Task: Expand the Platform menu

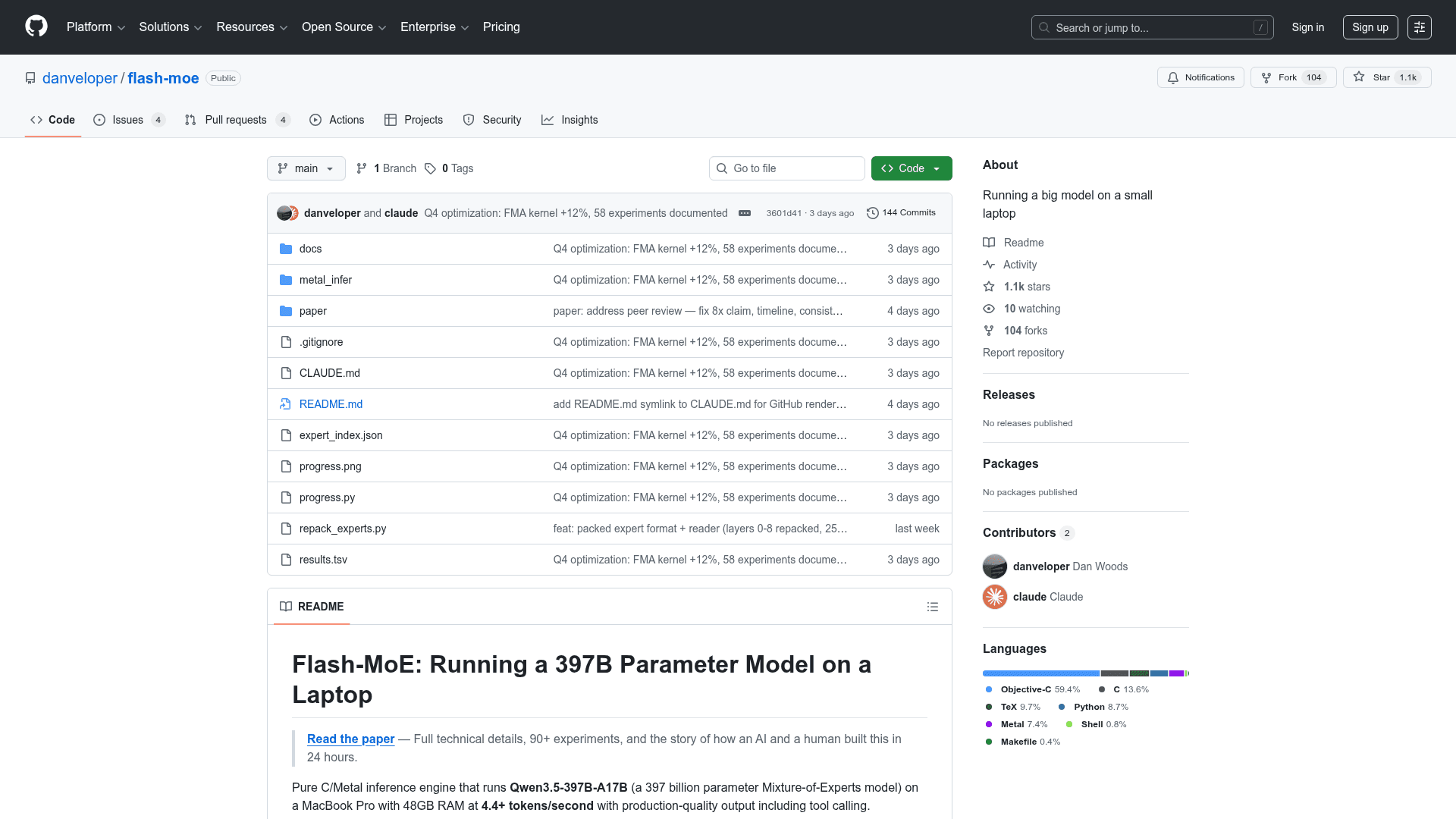Action: pyautogui.click(x=96, y=27)
